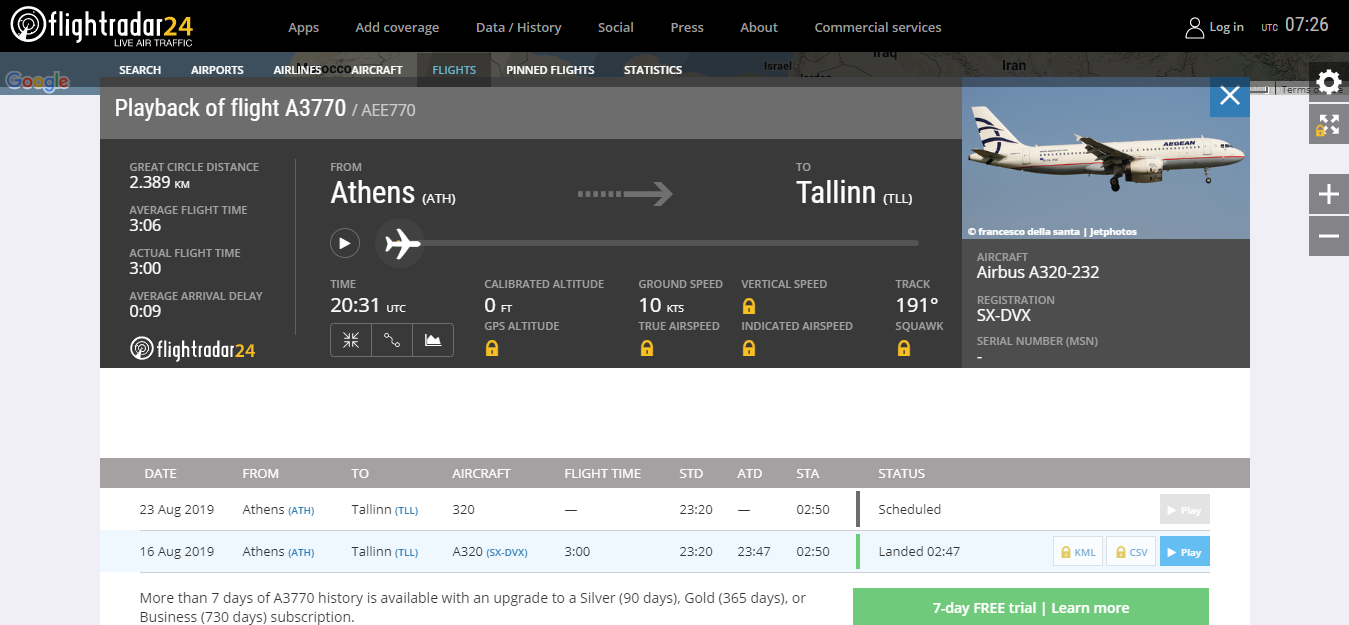Click Log in at the top
Image resolution: width=1349 pixels, height=625 pixels.
[1214, 27]
